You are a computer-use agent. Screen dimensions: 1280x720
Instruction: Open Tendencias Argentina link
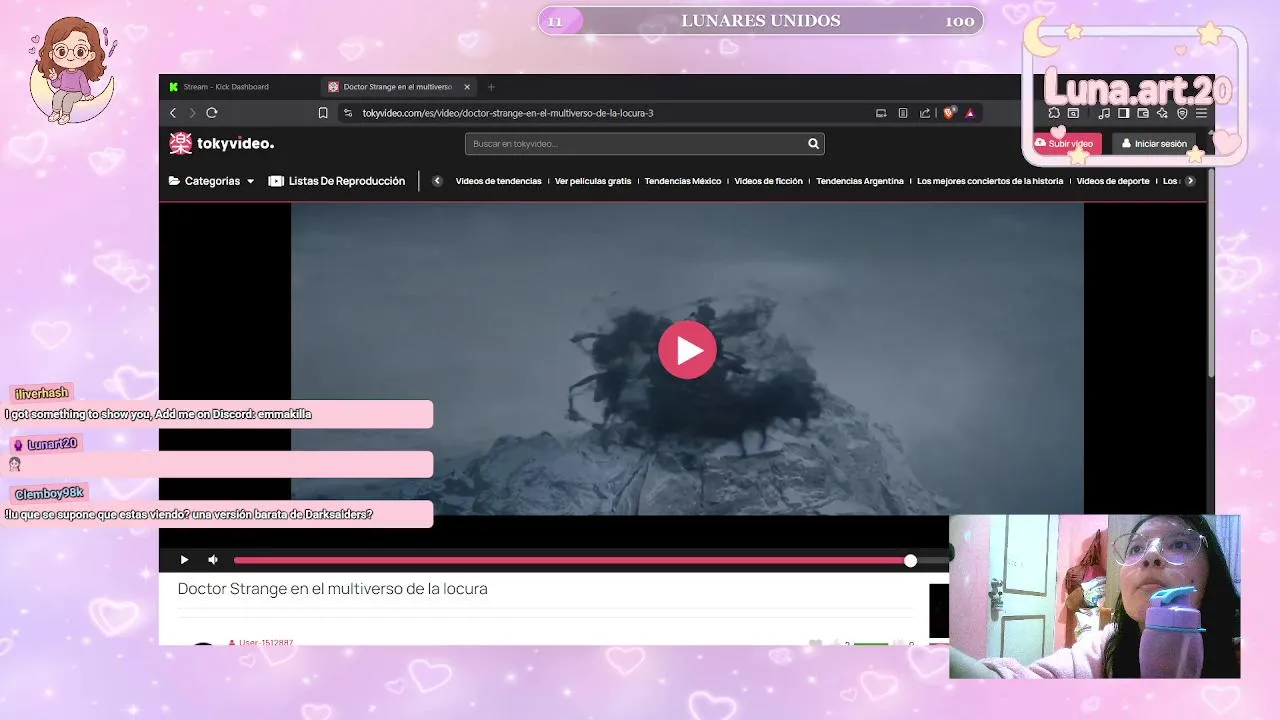point(860,181)
